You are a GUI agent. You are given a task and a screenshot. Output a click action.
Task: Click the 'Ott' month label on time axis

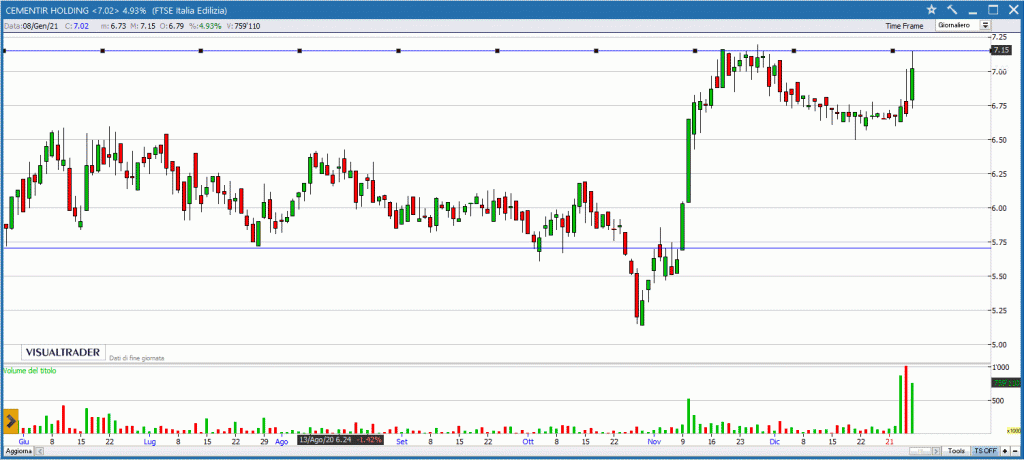point(528,442)
